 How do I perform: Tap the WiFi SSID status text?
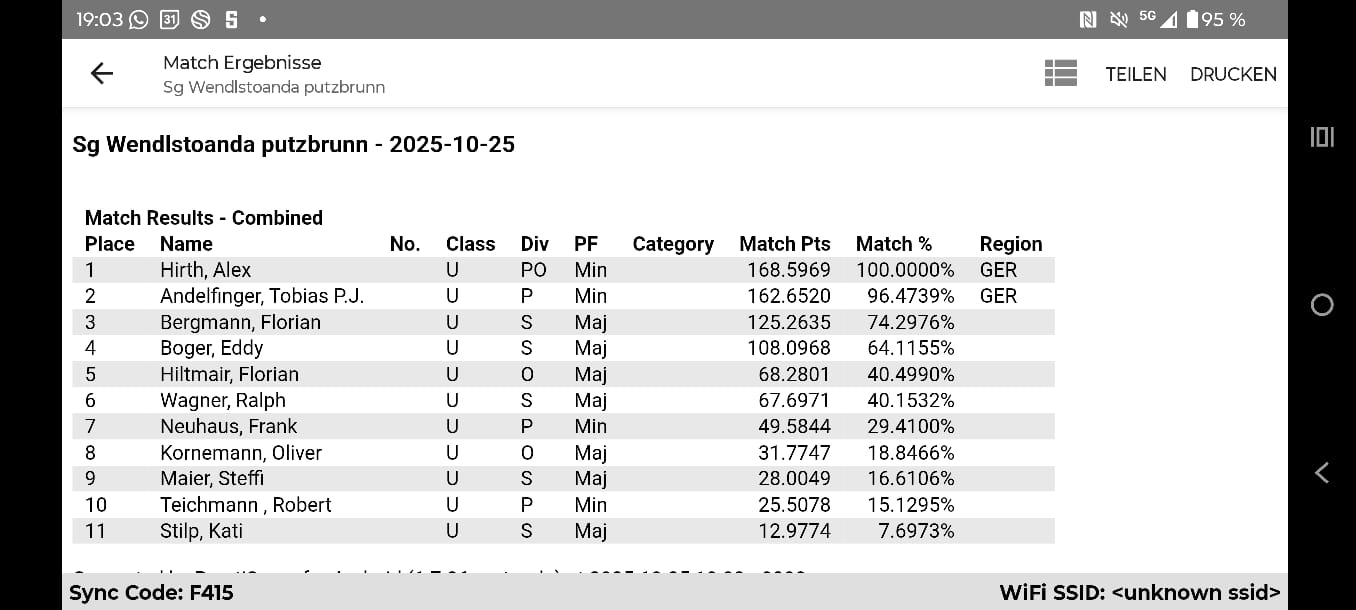click(1139, 593)
